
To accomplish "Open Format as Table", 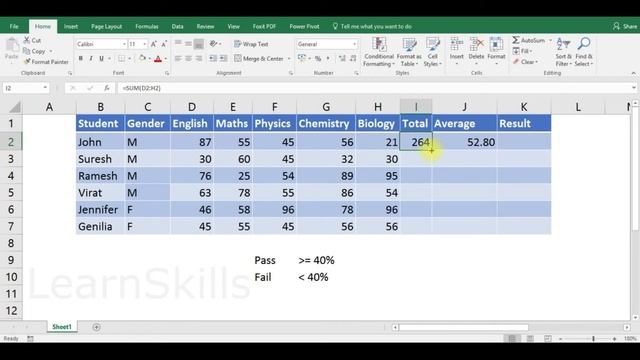I will click(409, 52).
